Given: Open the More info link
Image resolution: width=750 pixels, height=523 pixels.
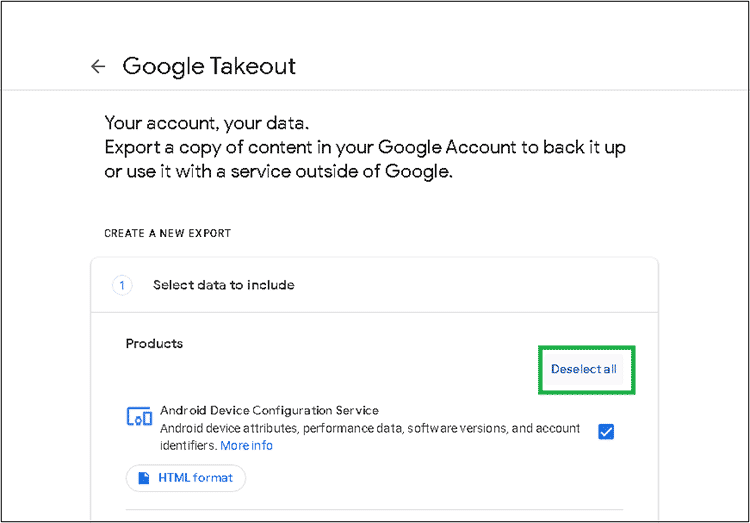Looking at the screenshot, I should pyautogui.click(x=246, y=445).
